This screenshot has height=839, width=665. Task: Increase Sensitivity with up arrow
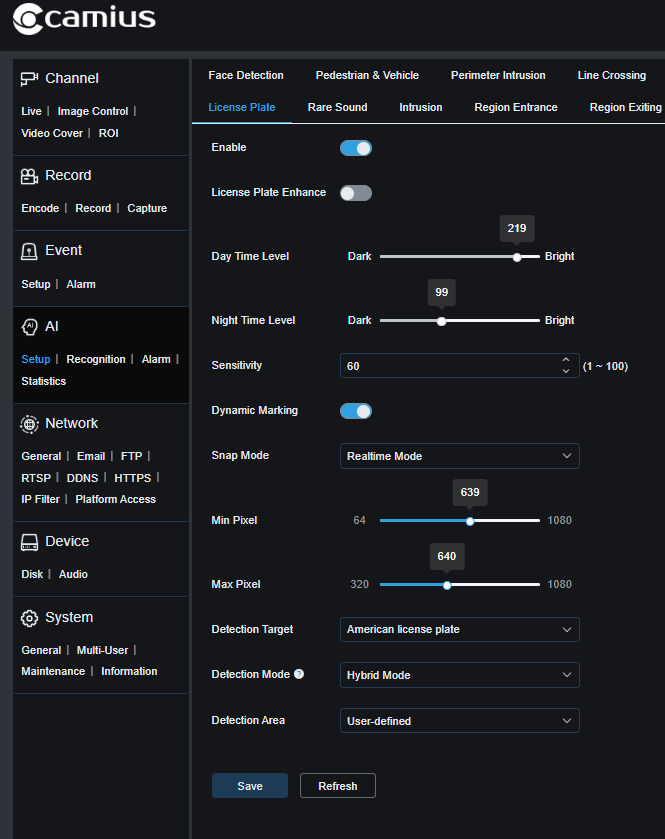[566, 360]
